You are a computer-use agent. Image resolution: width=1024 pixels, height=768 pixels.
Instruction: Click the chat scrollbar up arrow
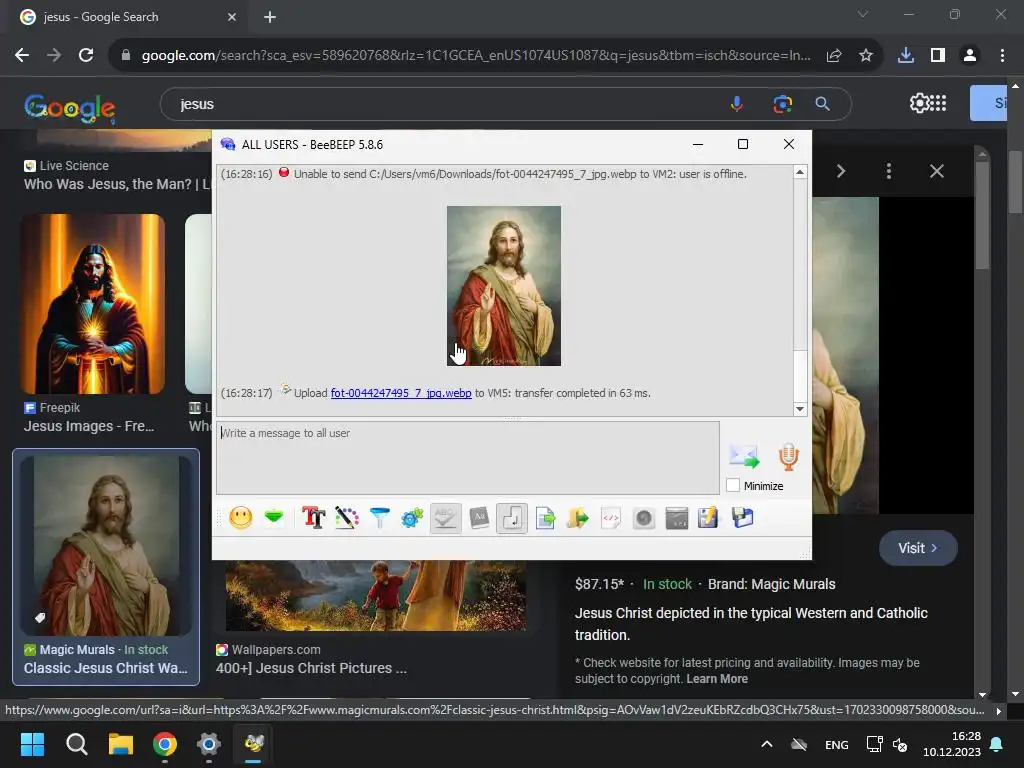[x=800, y=172]
